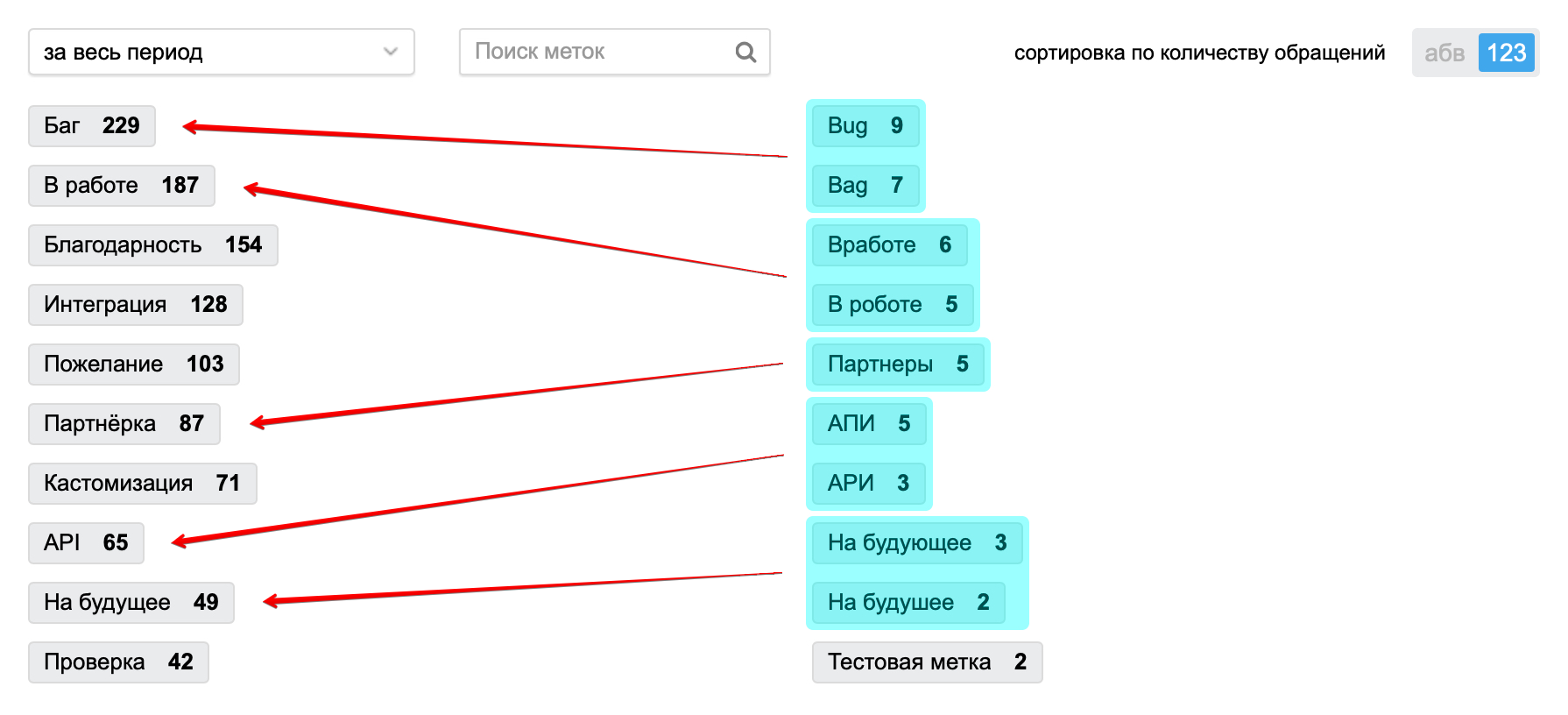Open the "за весь период" period dropdown

coord(222,53)
